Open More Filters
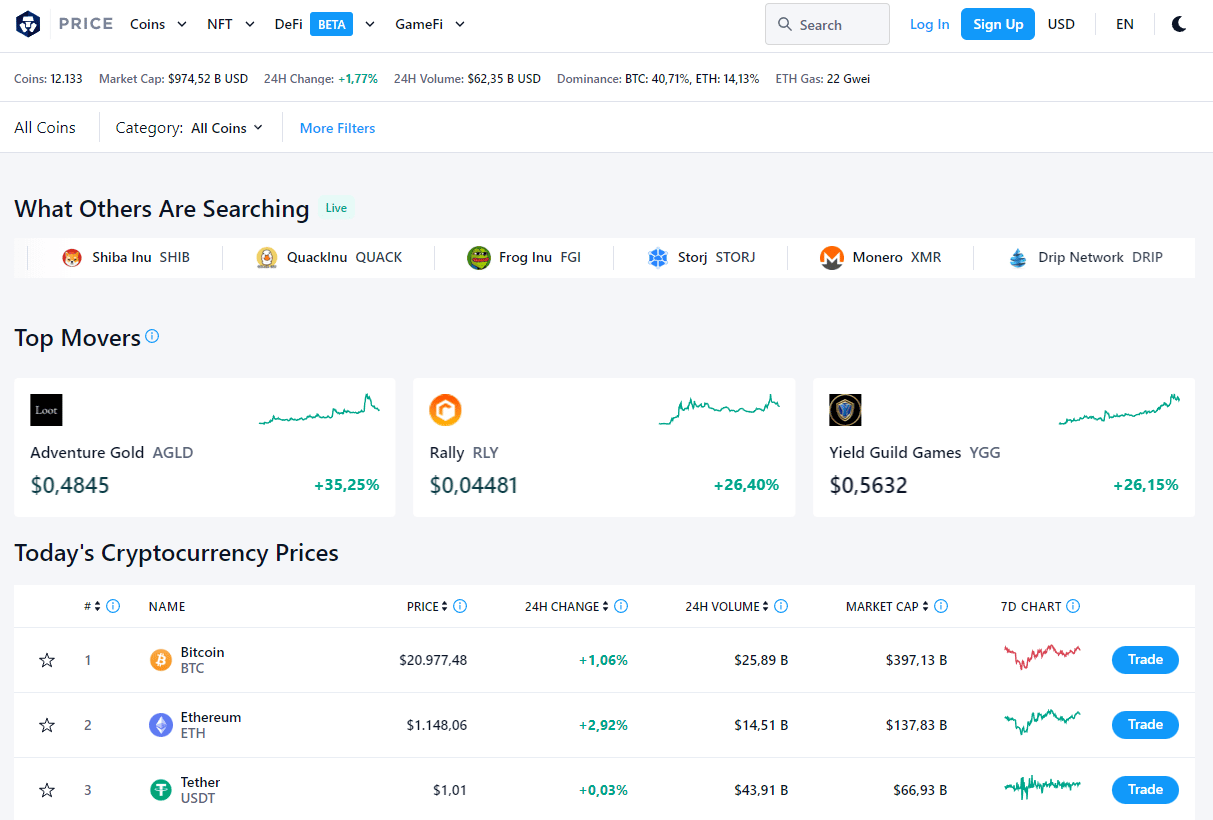Image resolution: width=1213 pixels, height=820 pixels. click(338, 128)
